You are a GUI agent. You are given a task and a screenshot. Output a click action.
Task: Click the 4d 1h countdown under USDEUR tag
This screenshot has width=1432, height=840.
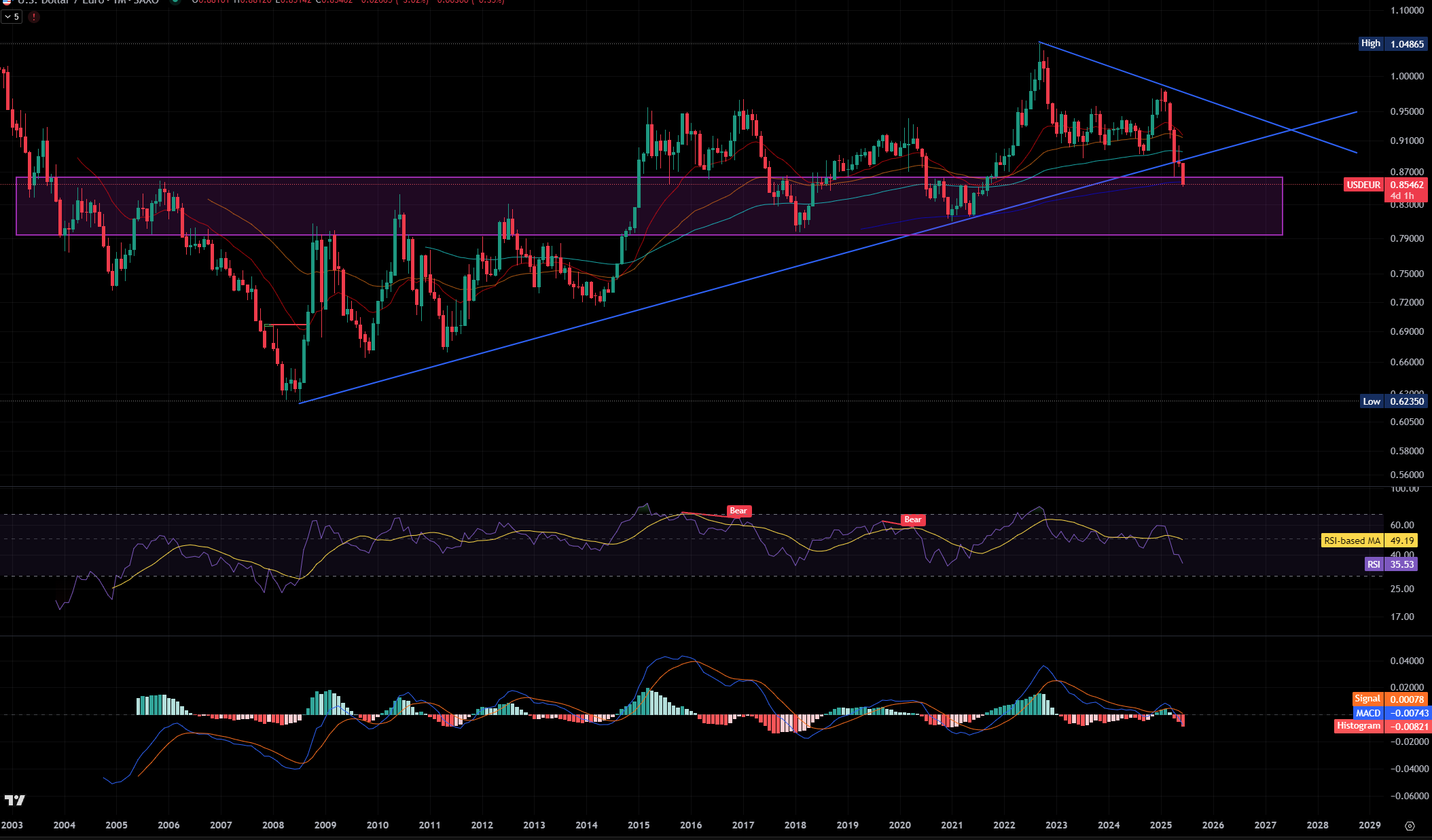[x=1402, y=196]
